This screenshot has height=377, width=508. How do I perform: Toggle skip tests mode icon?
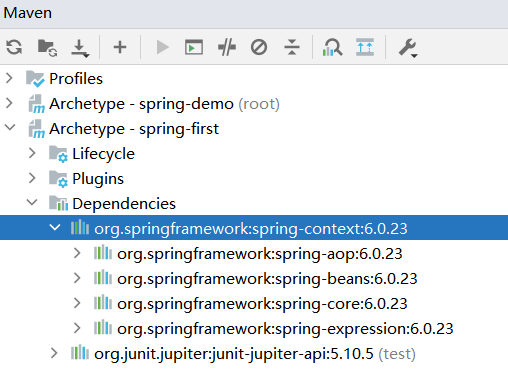(x=259, y=47)
